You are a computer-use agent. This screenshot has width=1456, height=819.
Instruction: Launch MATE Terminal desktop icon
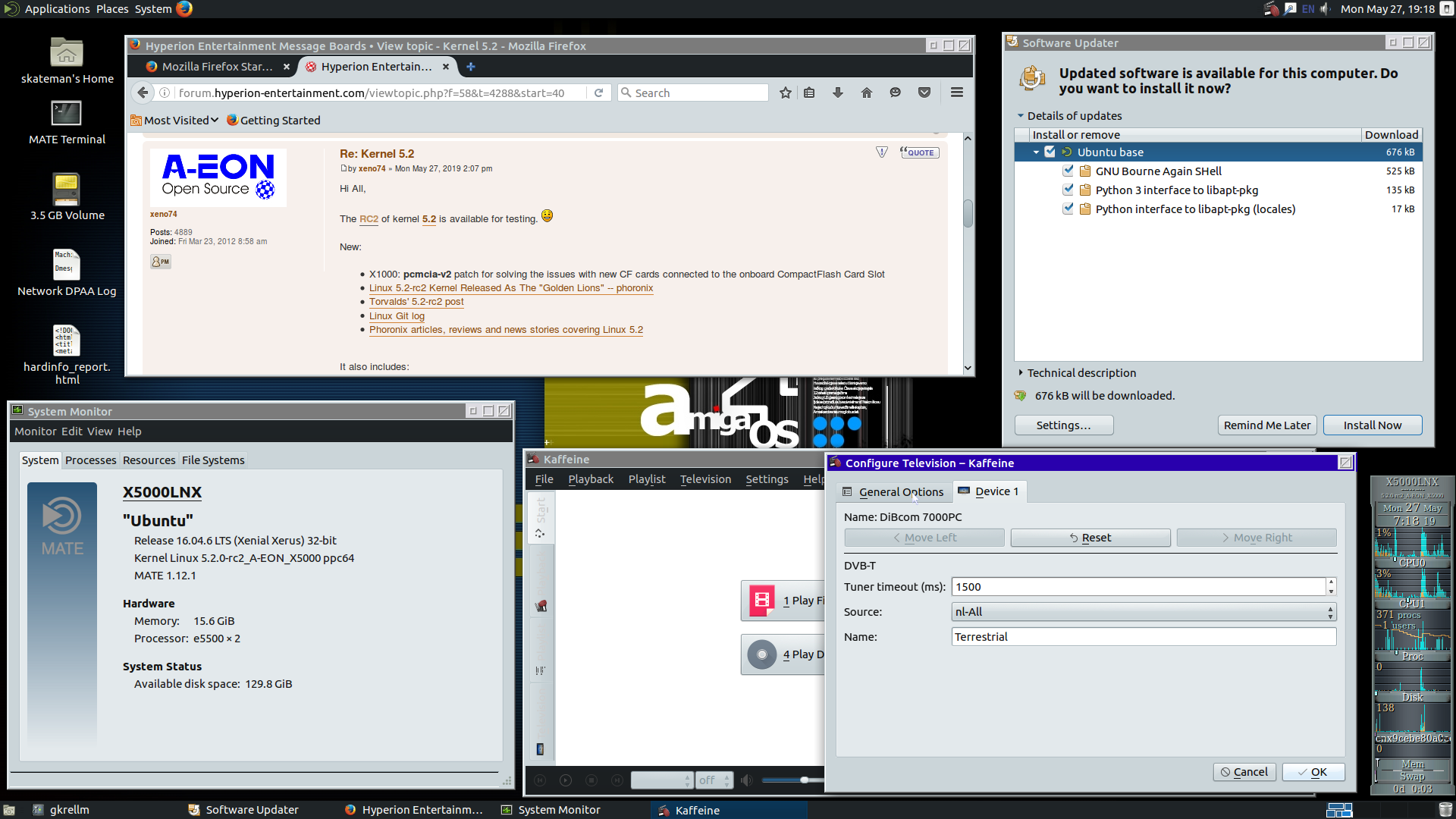point(67,122)
